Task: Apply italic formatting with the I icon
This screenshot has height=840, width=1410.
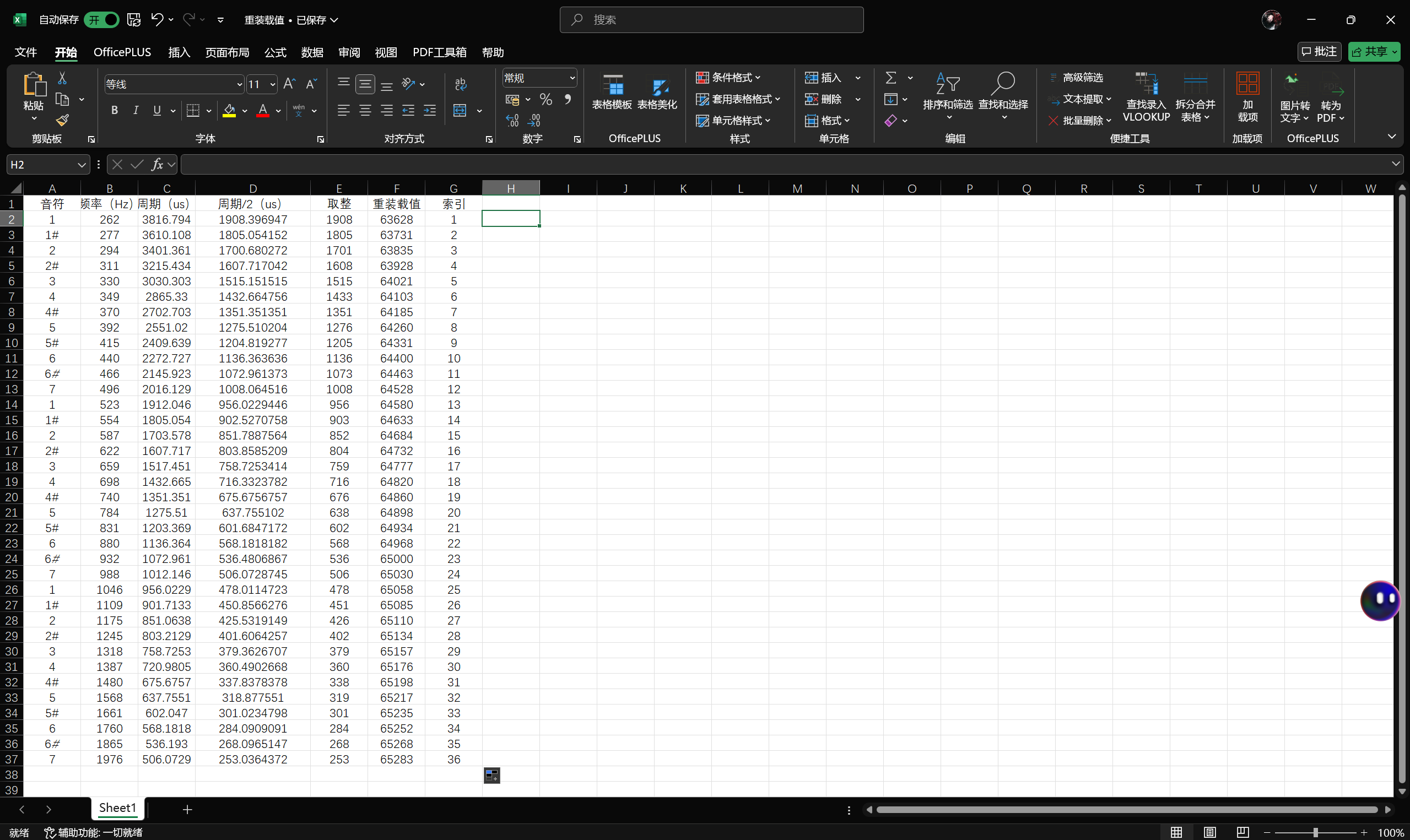Action: (x=136, y=110)
